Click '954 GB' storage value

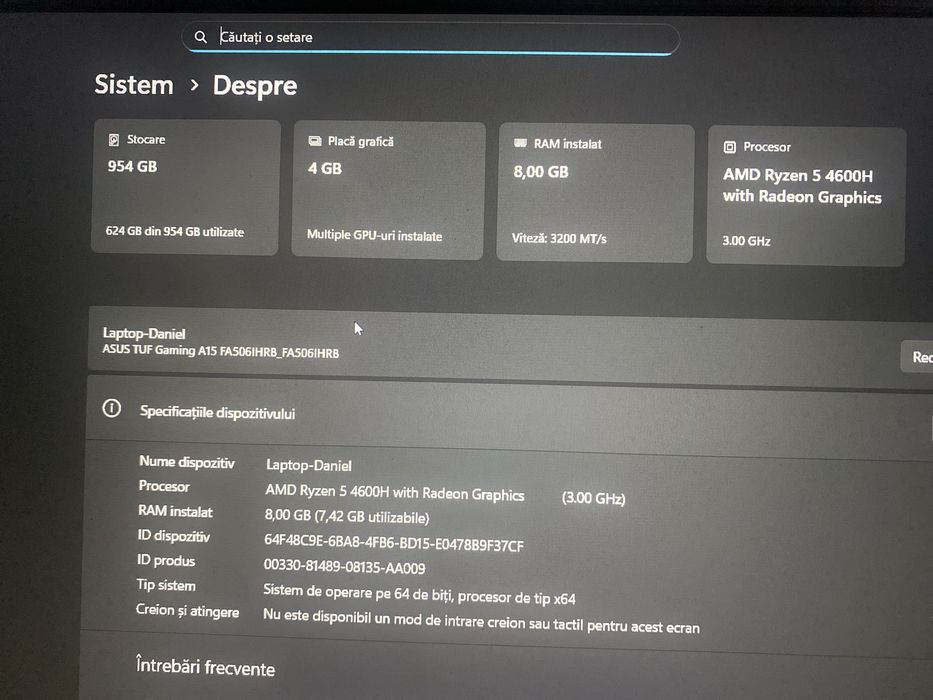(132, 167)
